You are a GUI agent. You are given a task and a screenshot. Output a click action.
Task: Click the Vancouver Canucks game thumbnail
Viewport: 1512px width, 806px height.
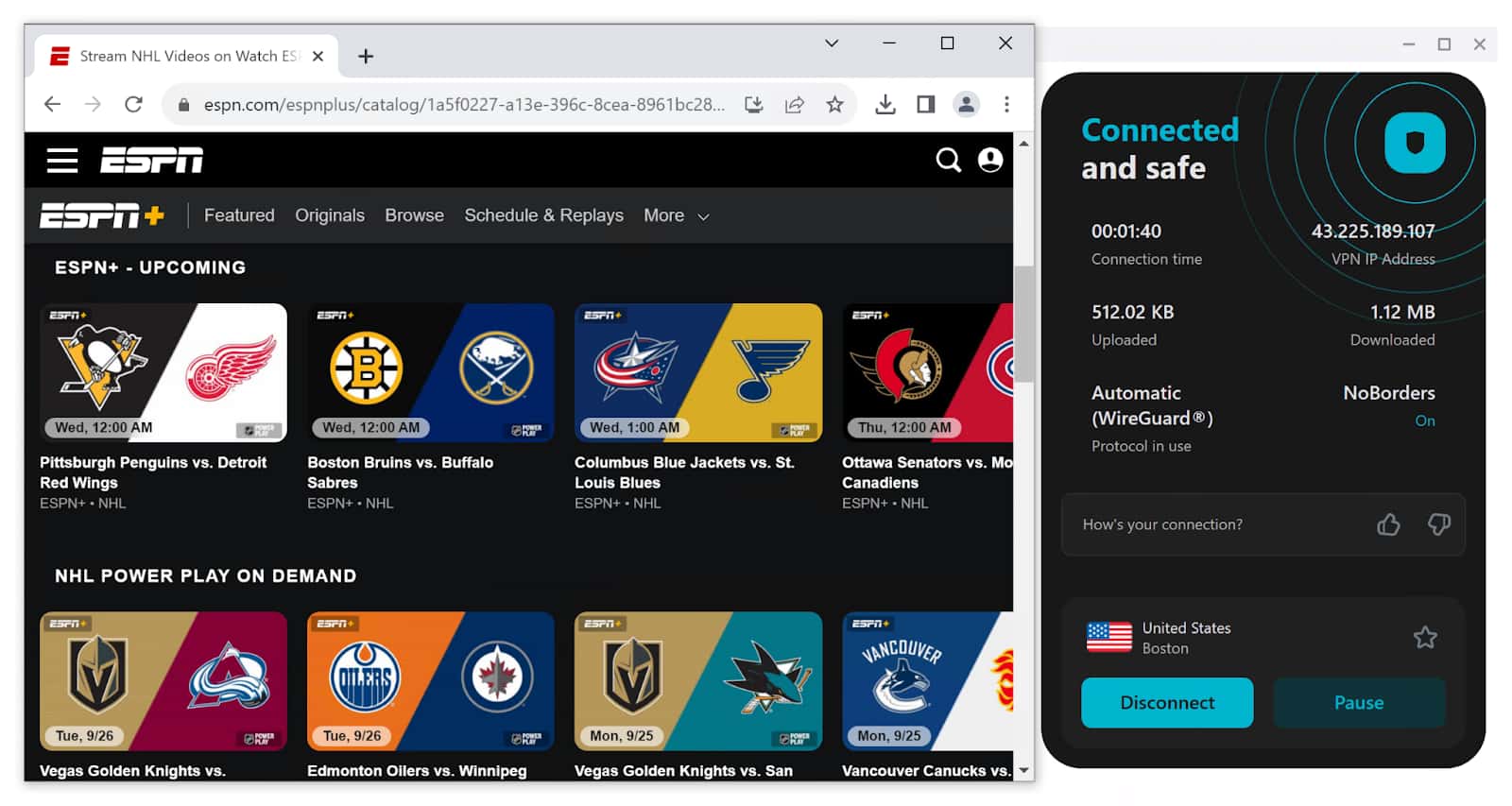click(927, 681)
